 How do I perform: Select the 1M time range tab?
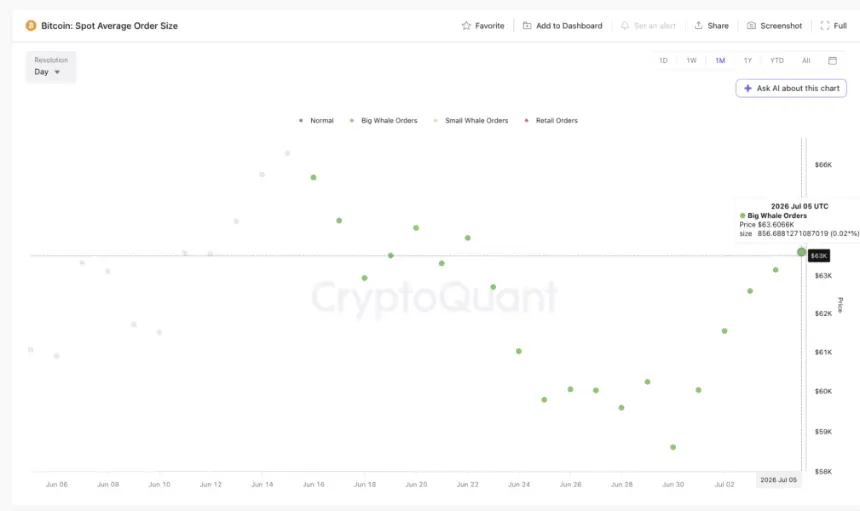tap(720, 61)
